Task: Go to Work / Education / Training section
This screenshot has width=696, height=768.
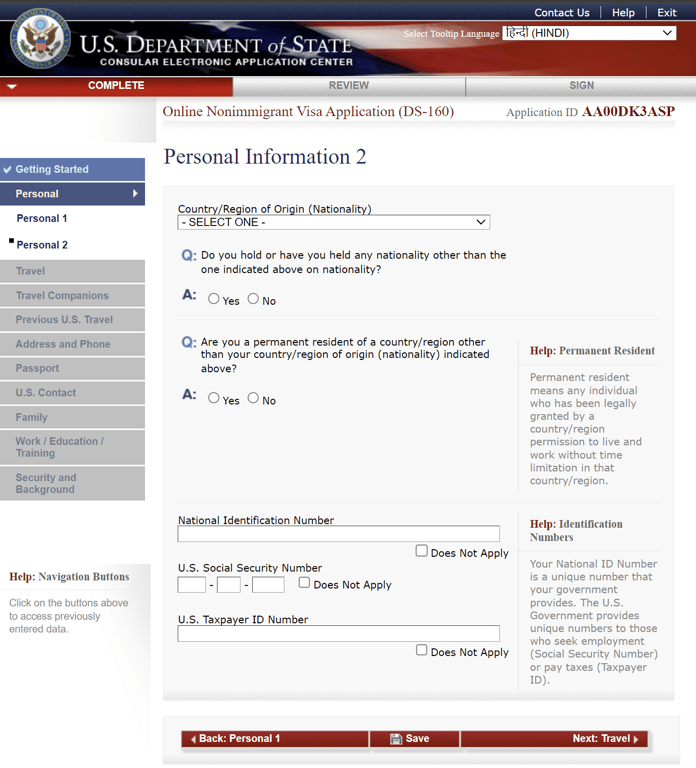Action: point(72,447)
